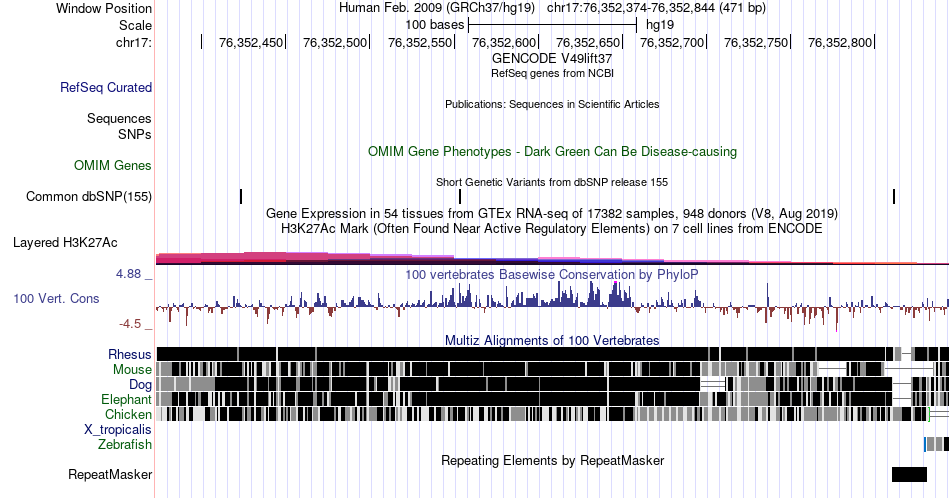Click the Layered H3K27Ac track label
Viewport: 950px width, 498px height.
pos(65,242)
